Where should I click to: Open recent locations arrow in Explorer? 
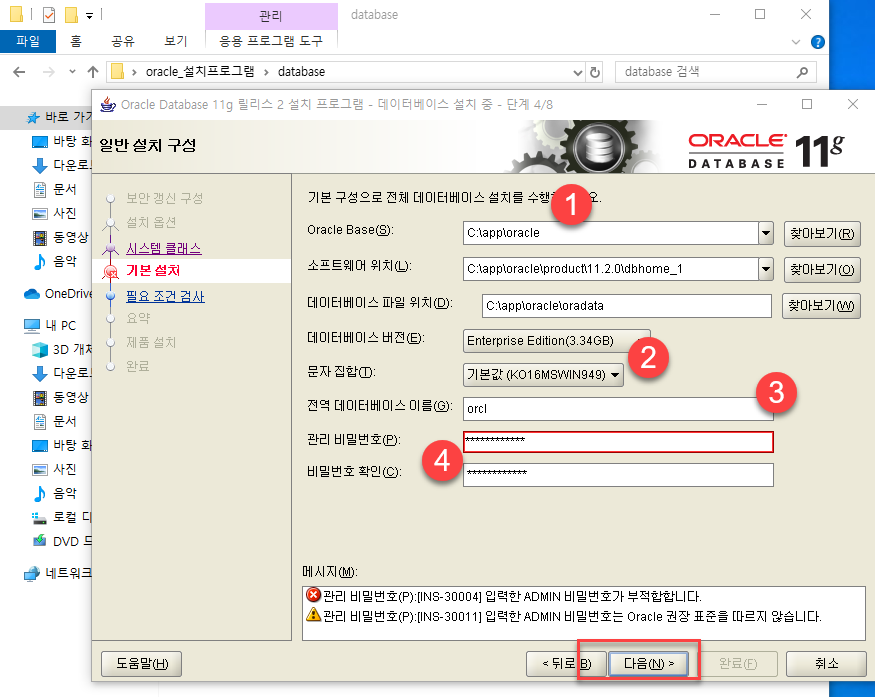72,71
